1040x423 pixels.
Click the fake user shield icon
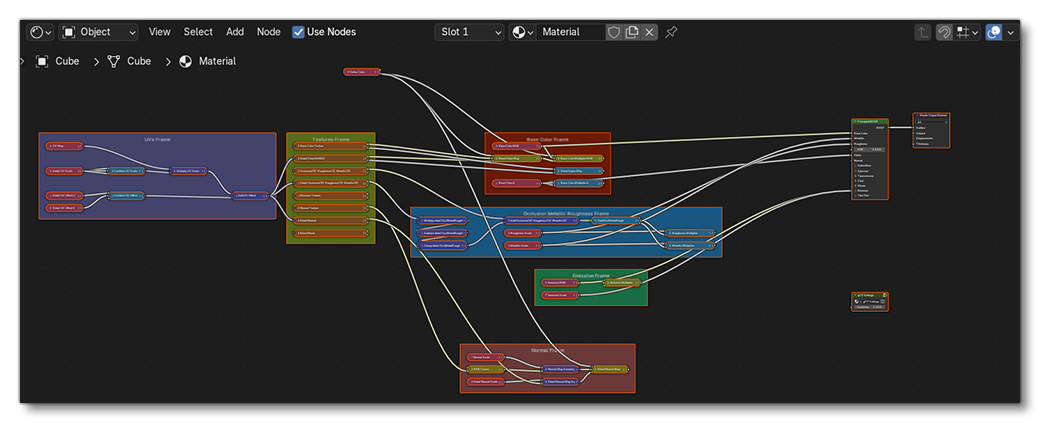coord(614,32)
